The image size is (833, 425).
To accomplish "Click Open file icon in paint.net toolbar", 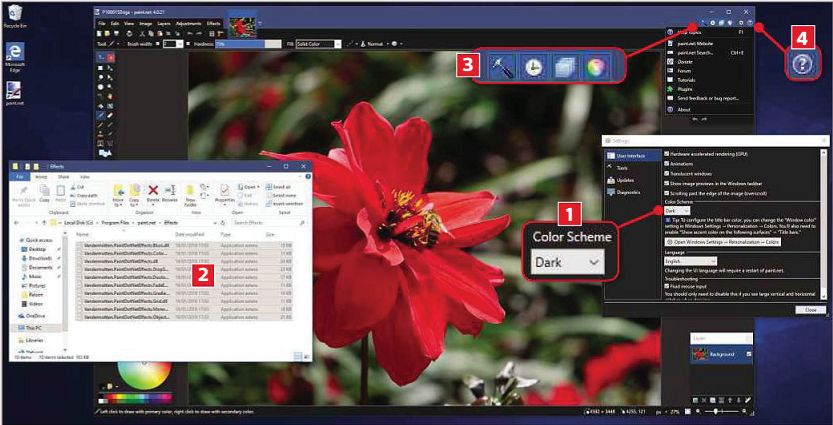I will tap(107, 33).
